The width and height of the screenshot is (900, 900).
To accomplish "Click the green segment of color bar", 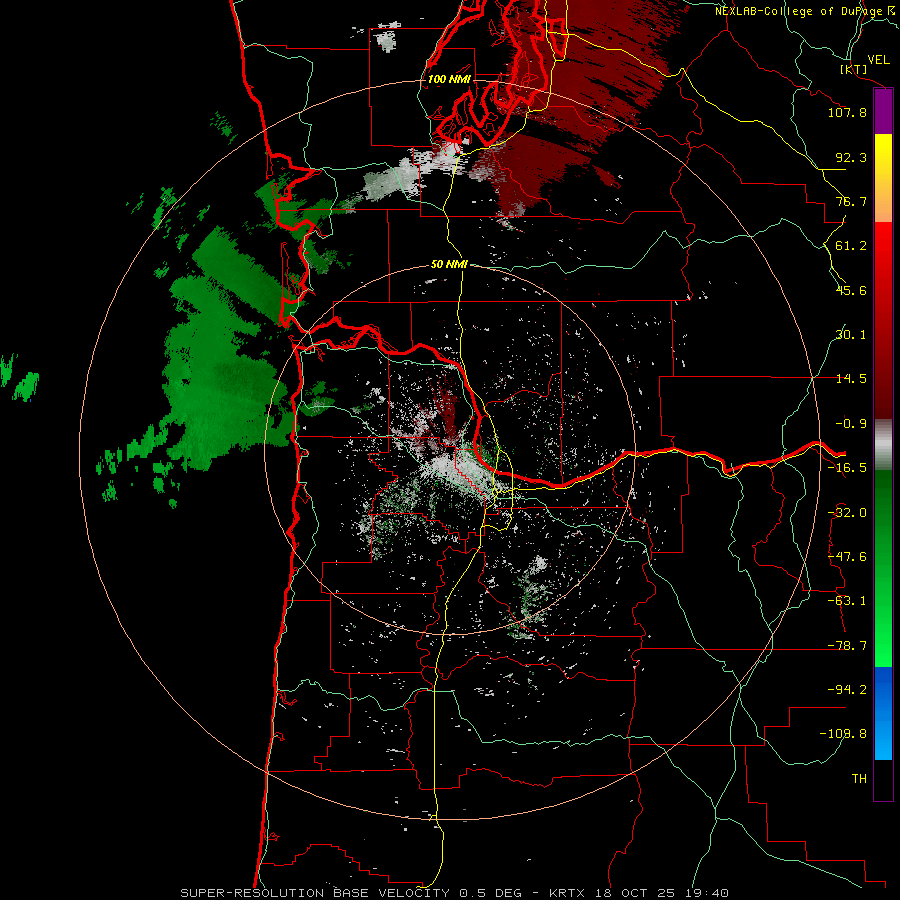I will [x=883, y=568].
